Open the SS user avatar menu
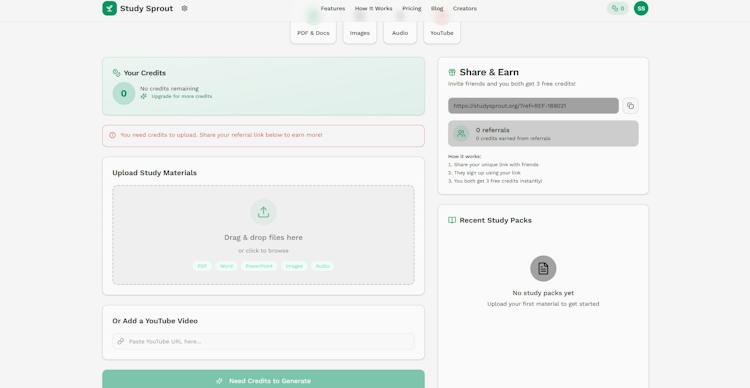The width and height of the screenshot is (750, 388). pos(641,8)
